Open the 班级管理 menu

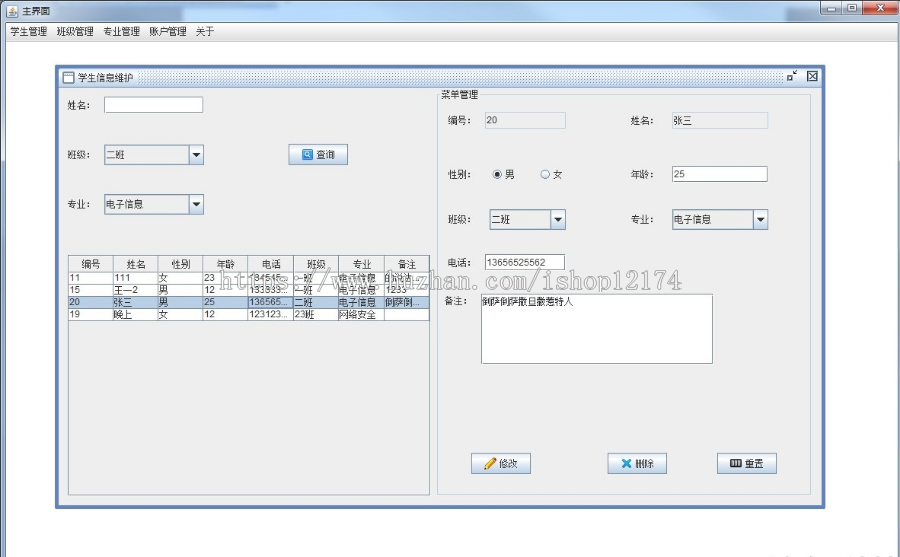click(x=75, y=32)
